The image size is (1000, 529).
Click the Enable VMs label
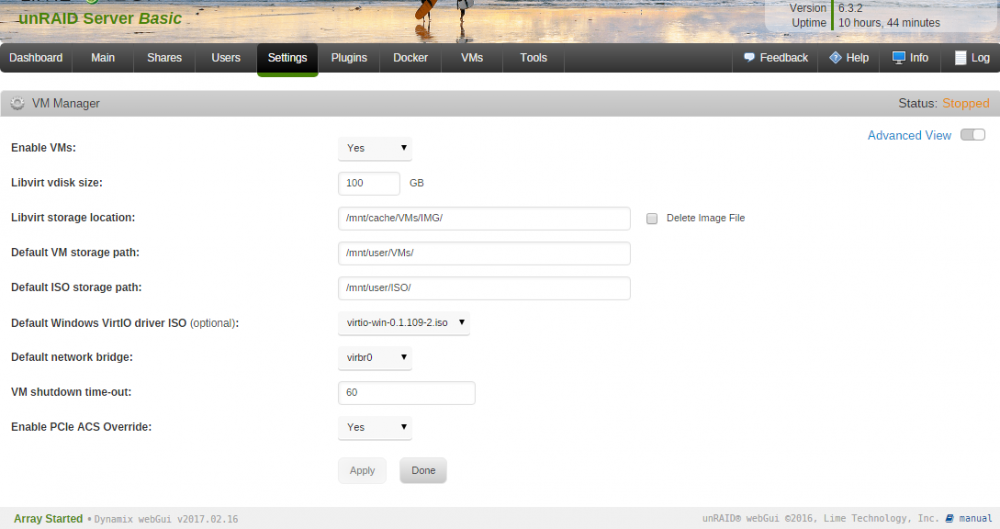pos(43,147)
